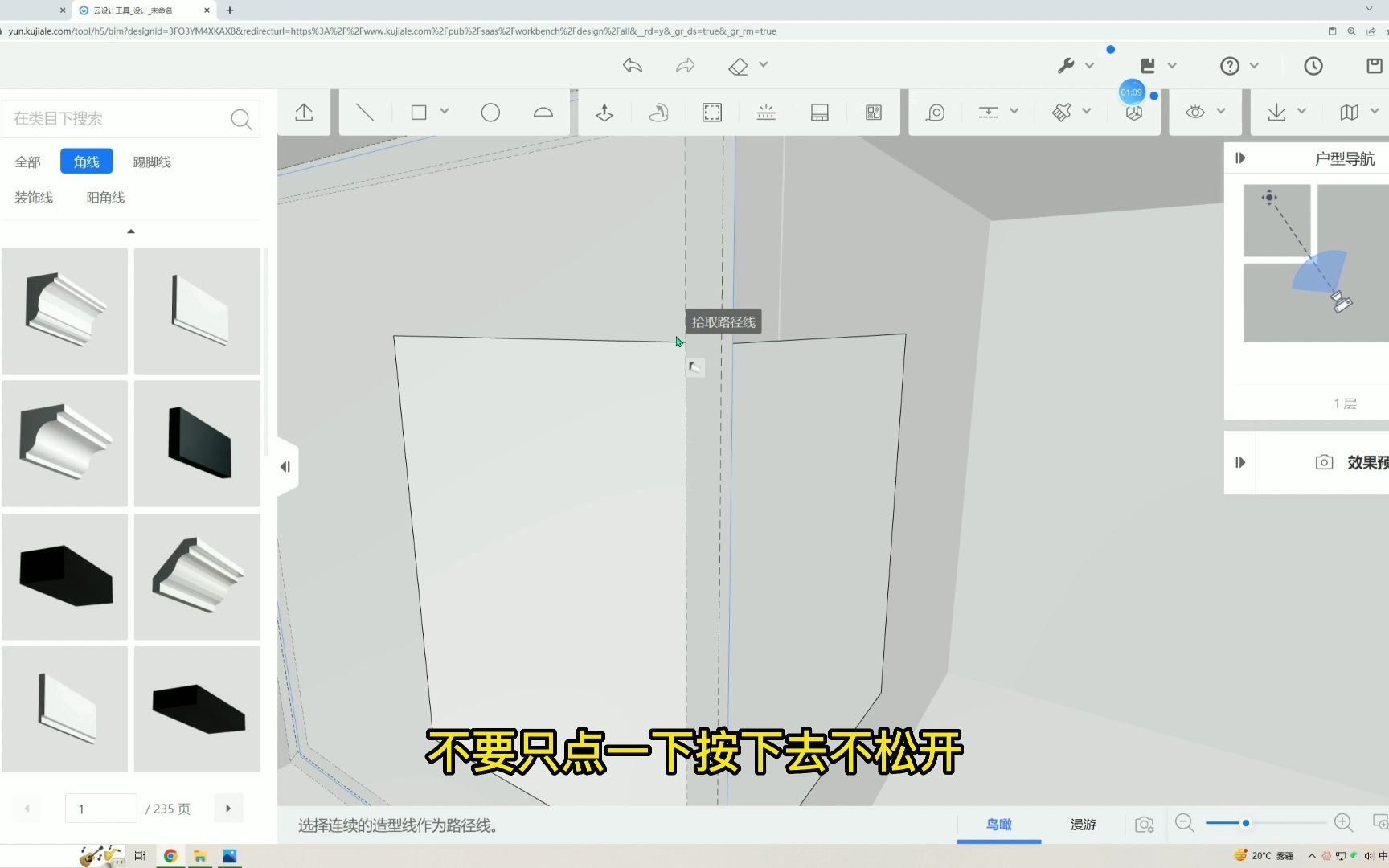Select the black flat board thumbnail
Image resolution: width=1389 pixels, height=868 pixels.
point(197,444)
